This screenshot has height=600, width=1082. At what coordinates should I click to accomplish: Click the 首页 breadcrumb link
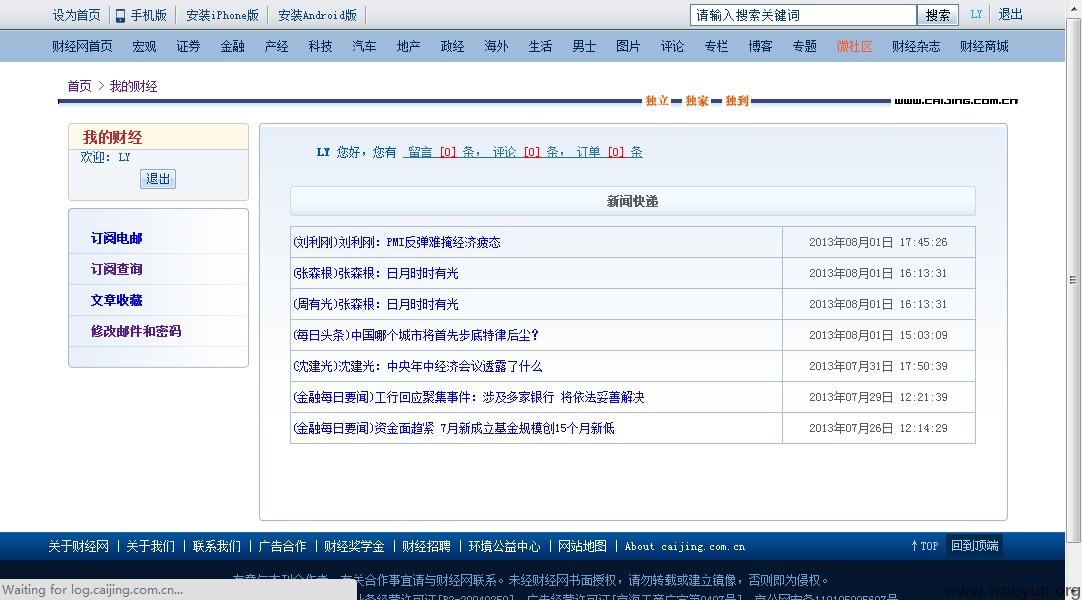click(79, 86)
